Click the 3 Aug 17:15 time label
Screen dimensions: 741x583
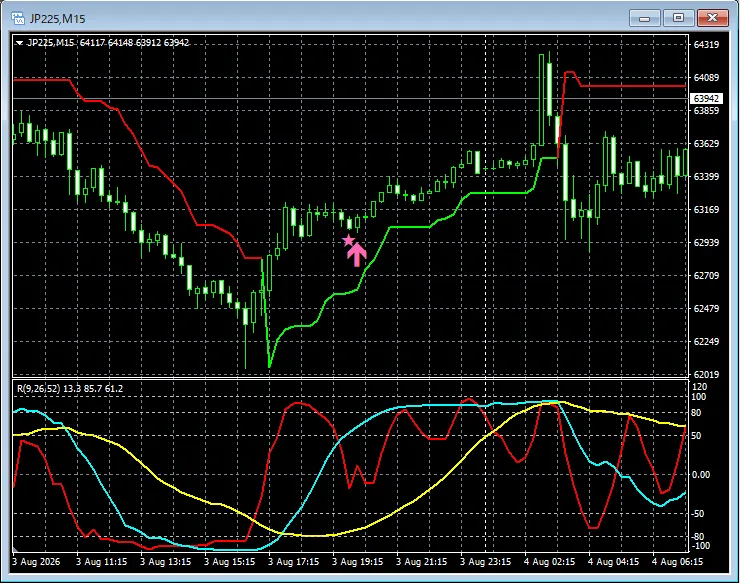[x=293, y=562]
